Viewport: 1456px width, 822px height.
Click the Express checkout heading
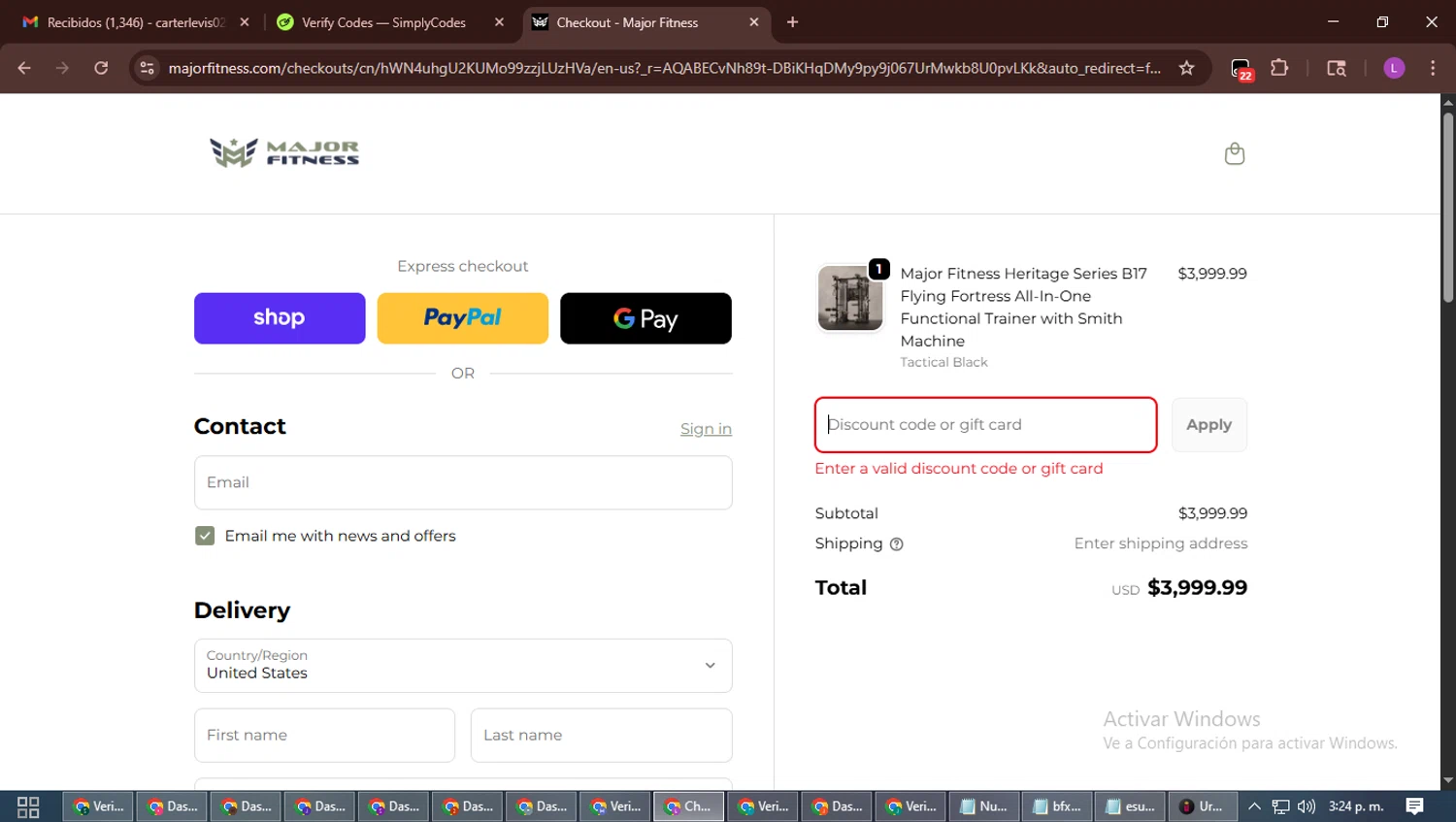click(463, 266)
